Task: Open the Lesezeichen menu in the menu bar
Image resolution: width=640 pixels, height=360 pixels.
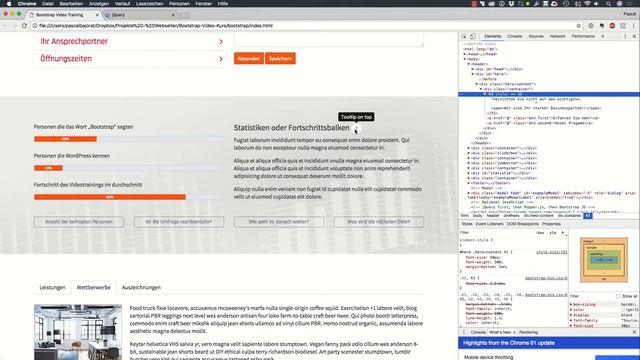Action: [150, 4]
